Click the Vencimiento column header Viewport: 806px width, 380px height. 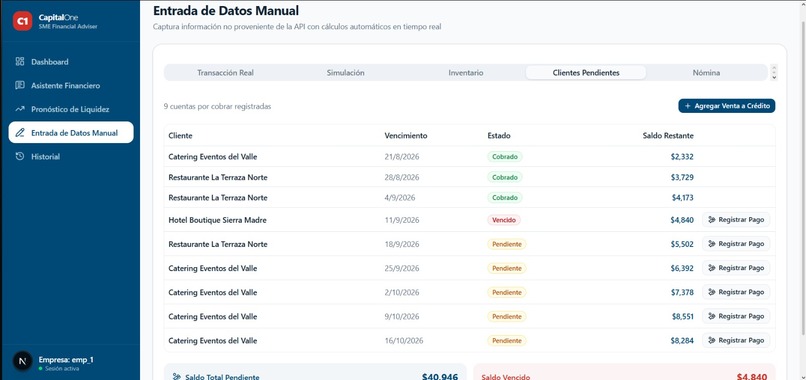406,136
